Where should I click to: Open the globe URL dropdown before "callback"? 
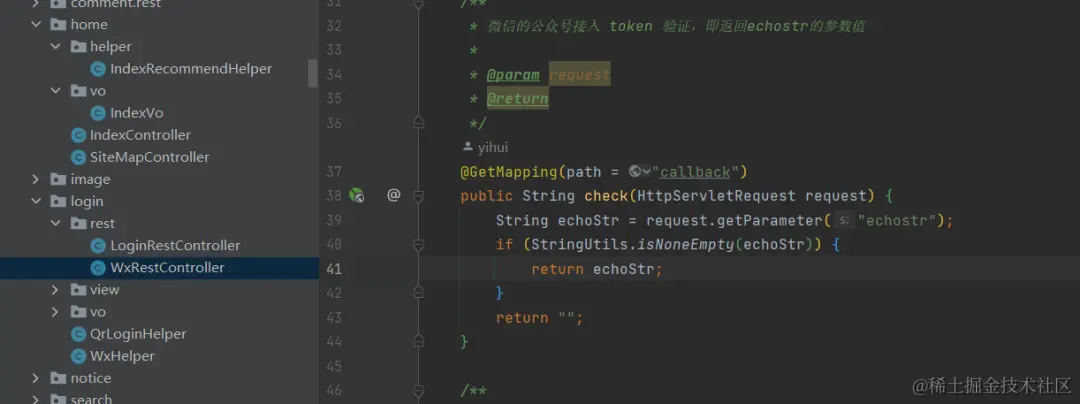(x=640, y=171)
